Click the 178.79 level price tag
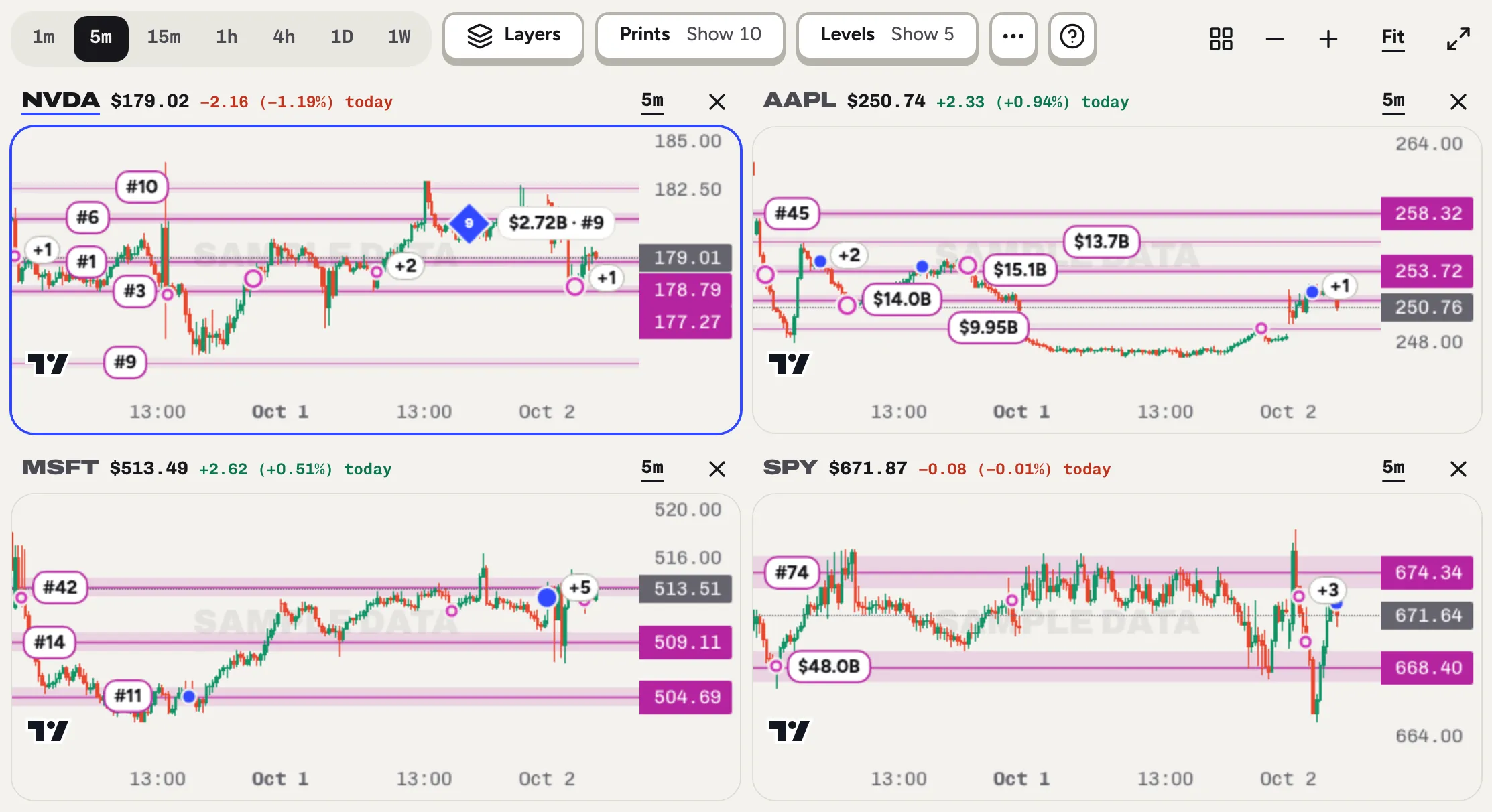The height and width of the screenshot is (812, 1492). point(686,289)
